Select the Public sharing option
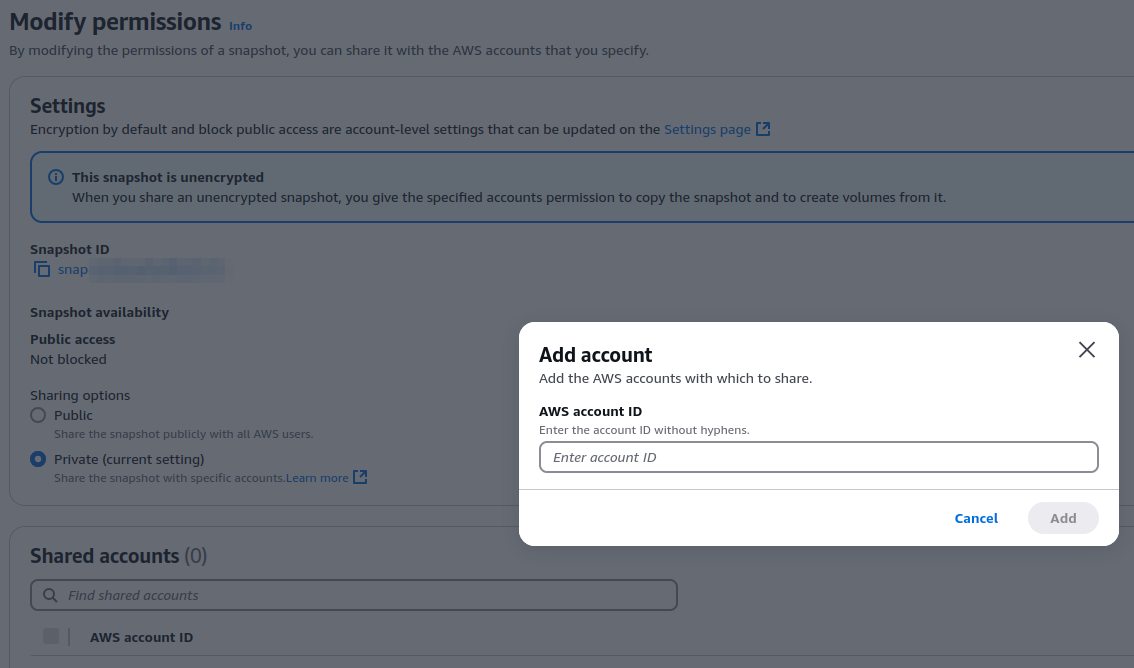Screen dimensions: 1134x668 click(38, 415)
